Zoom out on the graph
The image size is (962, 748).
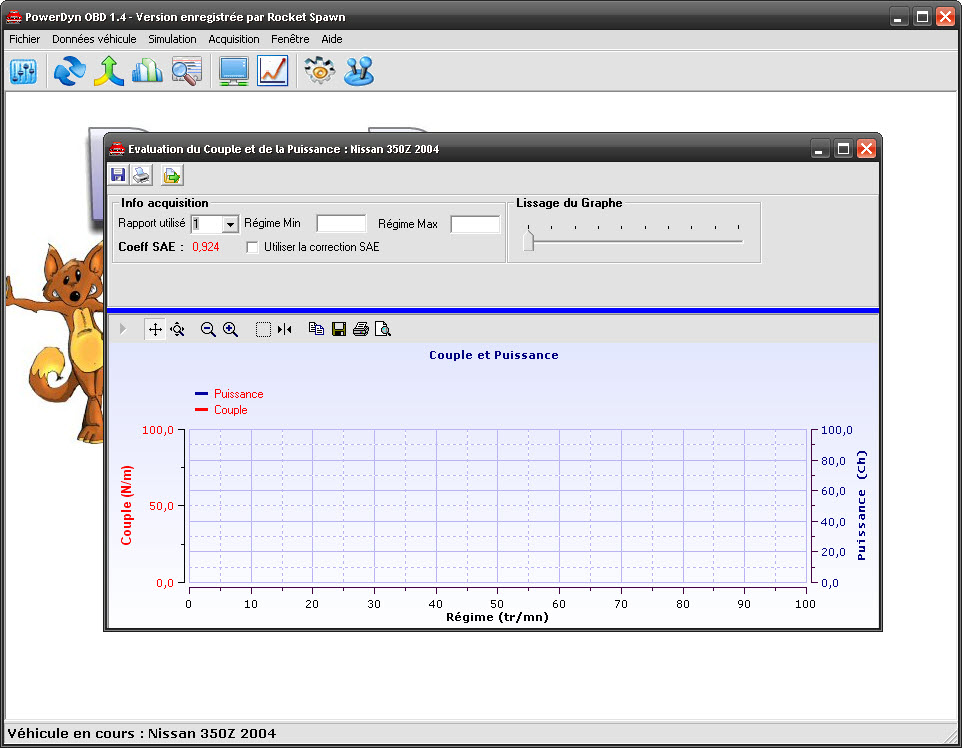point(208,329)
